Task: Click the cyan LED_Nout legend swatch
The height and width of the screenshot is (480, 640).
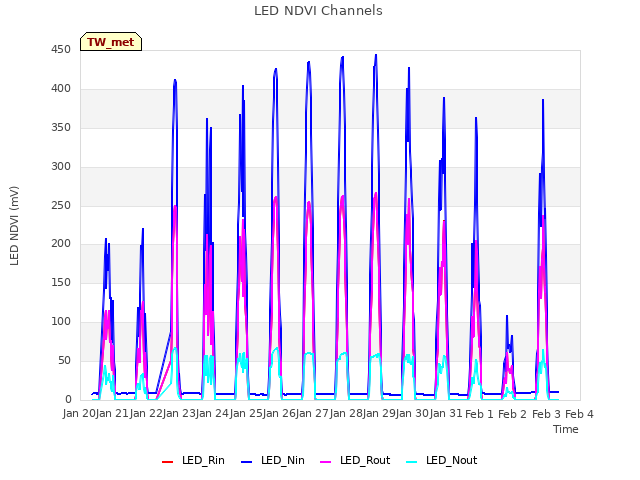Action: tap(412, 462)
